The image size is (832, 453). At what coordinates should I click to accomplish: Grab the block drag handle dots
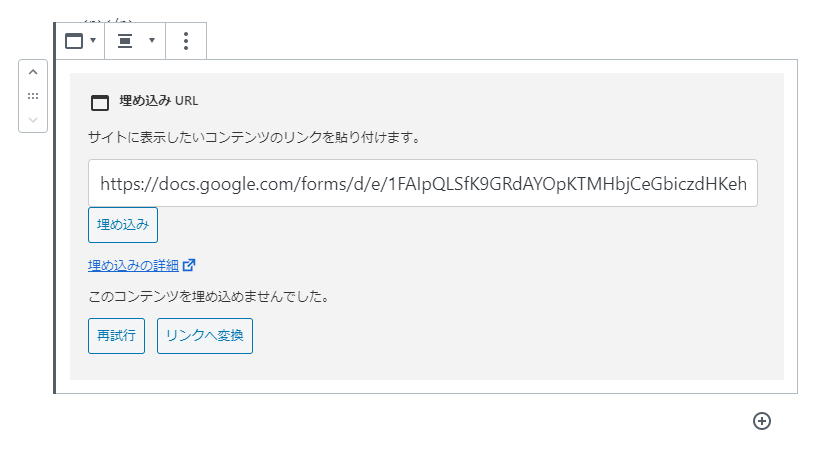[x=33, y=96]
